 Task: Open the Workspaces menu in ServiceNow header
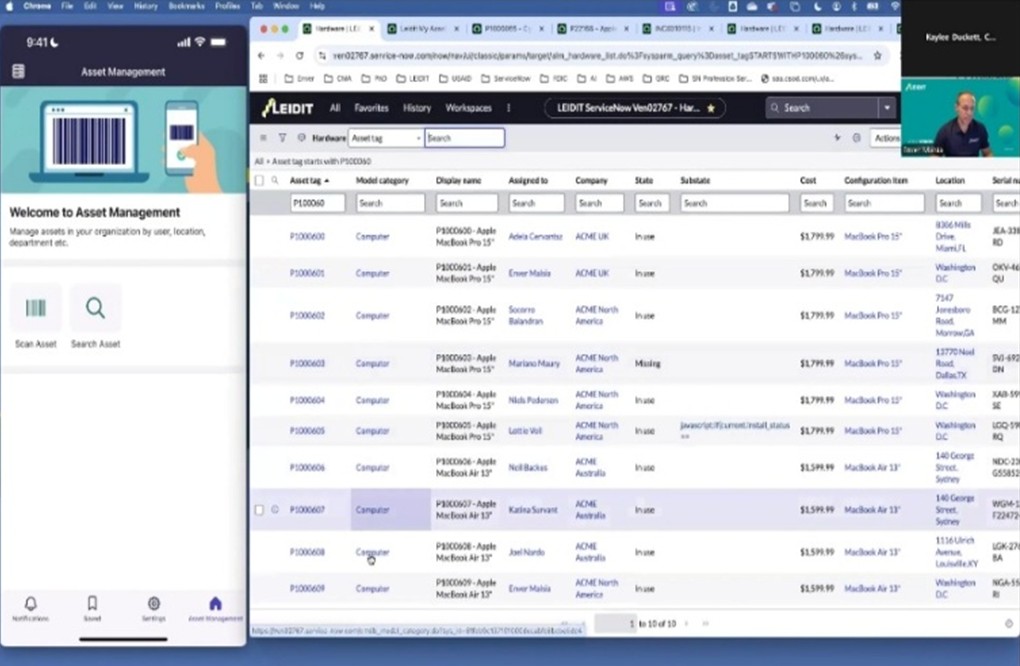click(468, 108)
